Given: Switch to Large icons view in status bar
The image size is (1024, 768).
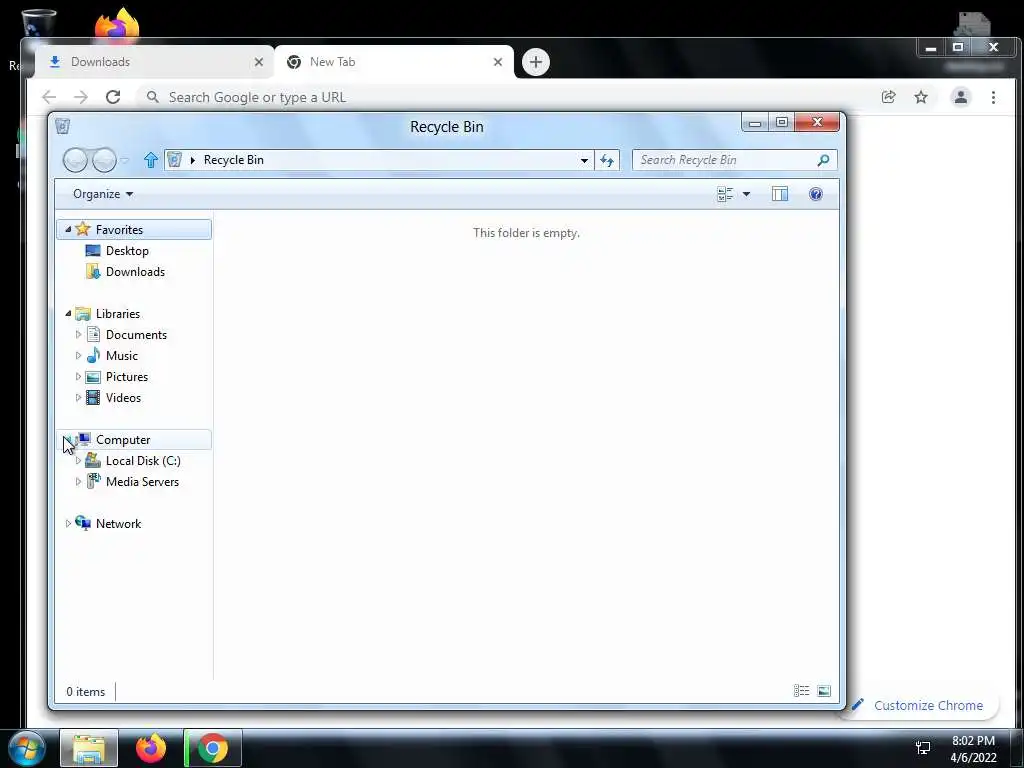Looking at the screenshot, I should [824, 691].
